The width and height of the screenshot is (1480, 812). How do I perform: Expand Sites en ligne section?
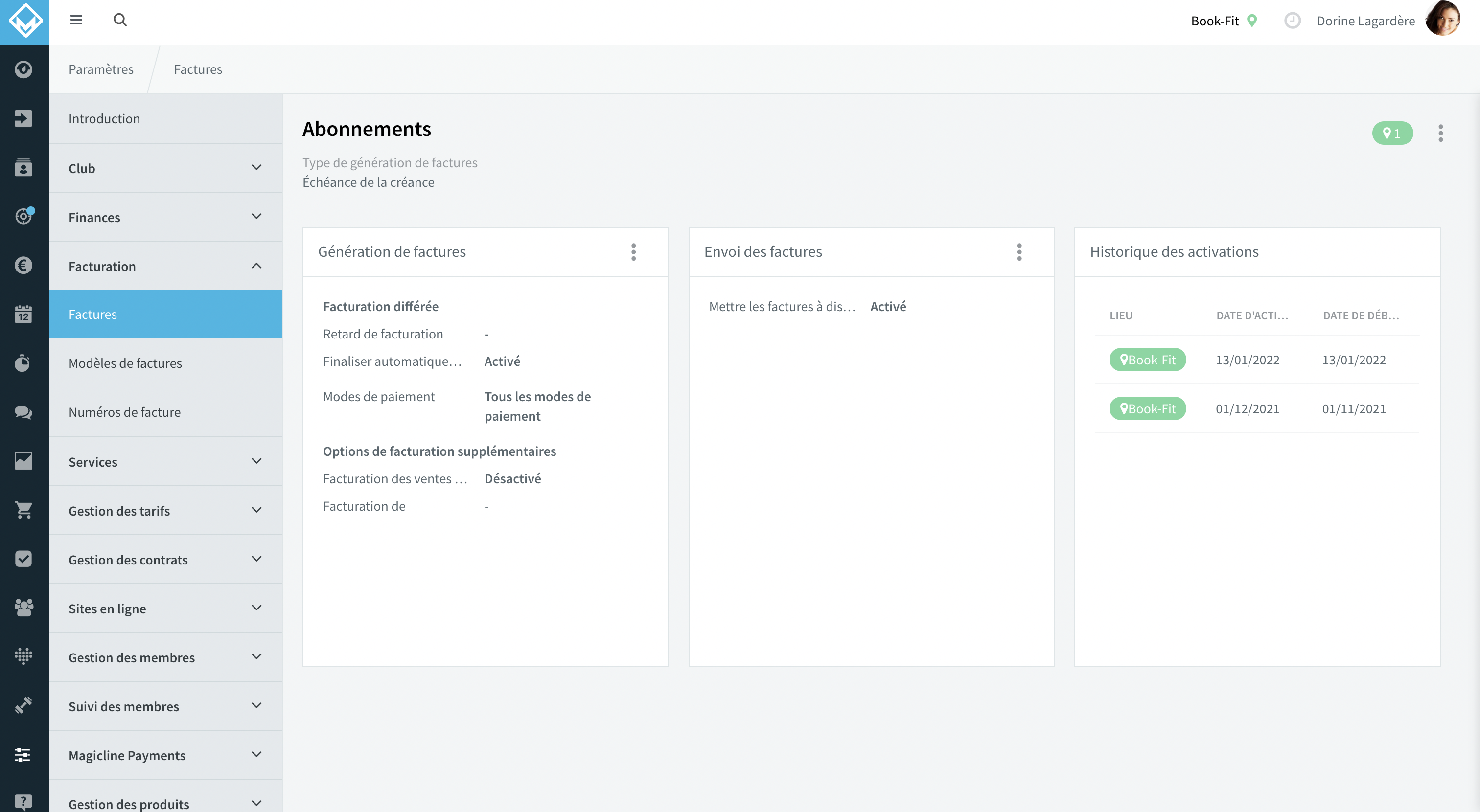click(x=165, y=608)
